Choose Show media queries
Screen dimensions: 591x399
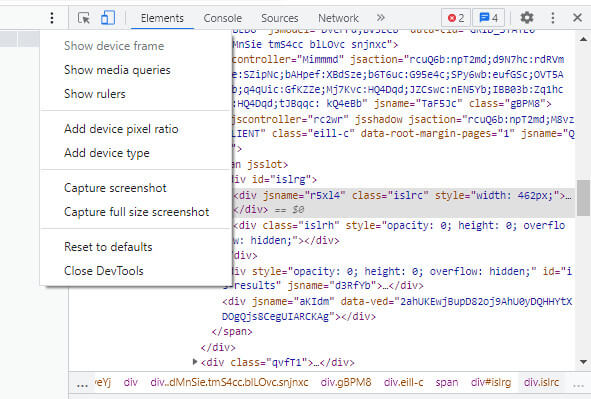coord(136,70)
